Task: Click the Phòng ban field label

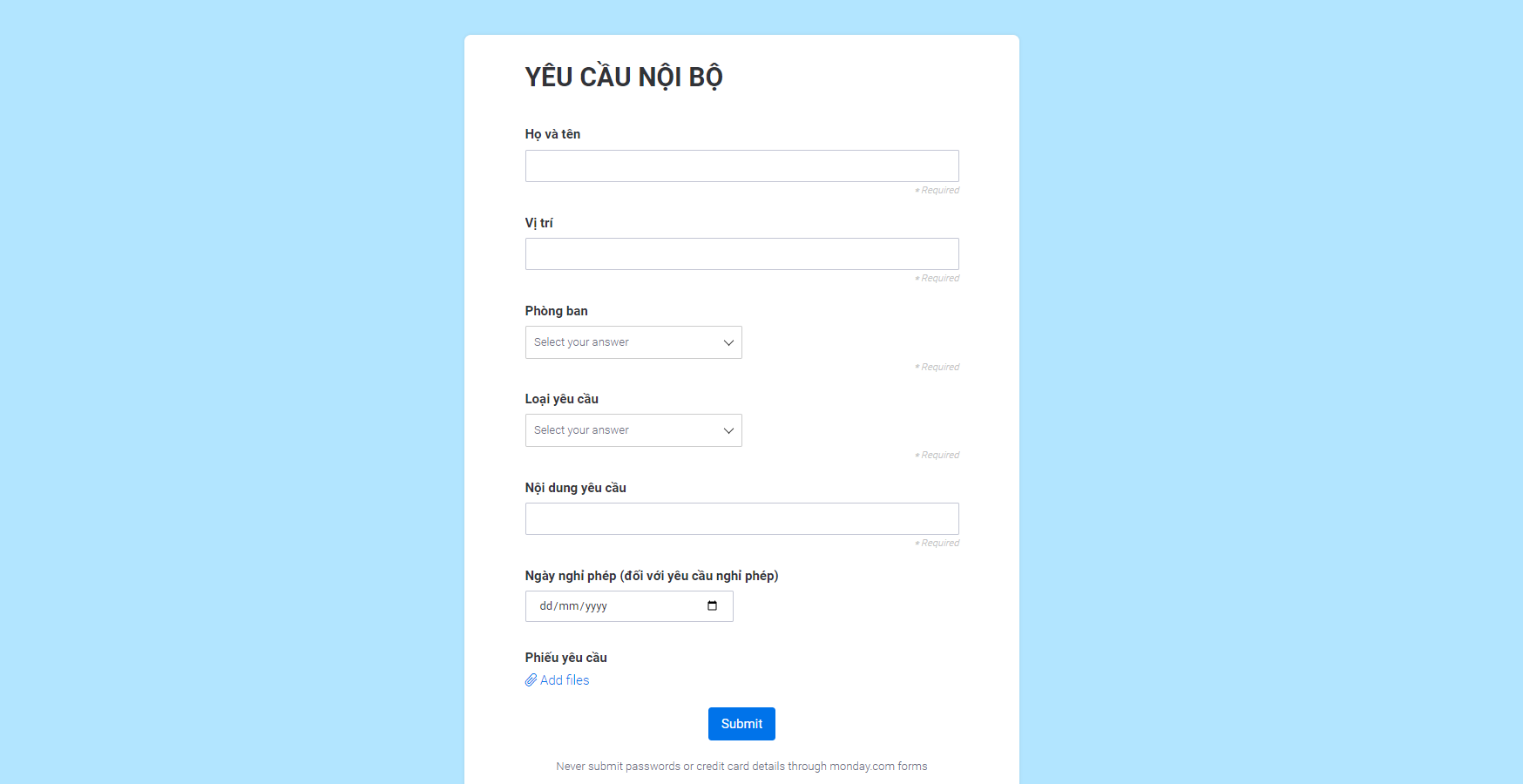Action: [x=556, y=311]
